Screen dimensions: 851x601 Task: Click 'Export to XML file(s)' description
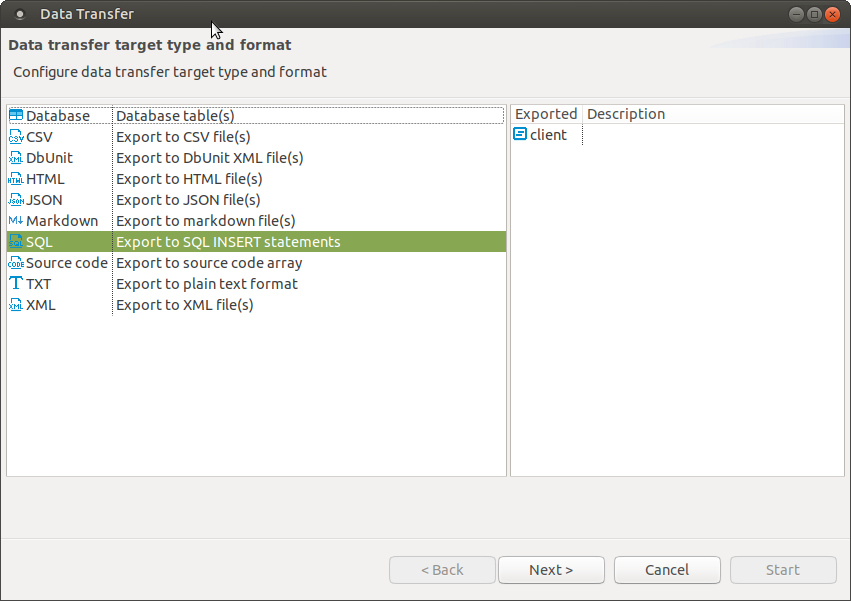[x=185, y=305]
